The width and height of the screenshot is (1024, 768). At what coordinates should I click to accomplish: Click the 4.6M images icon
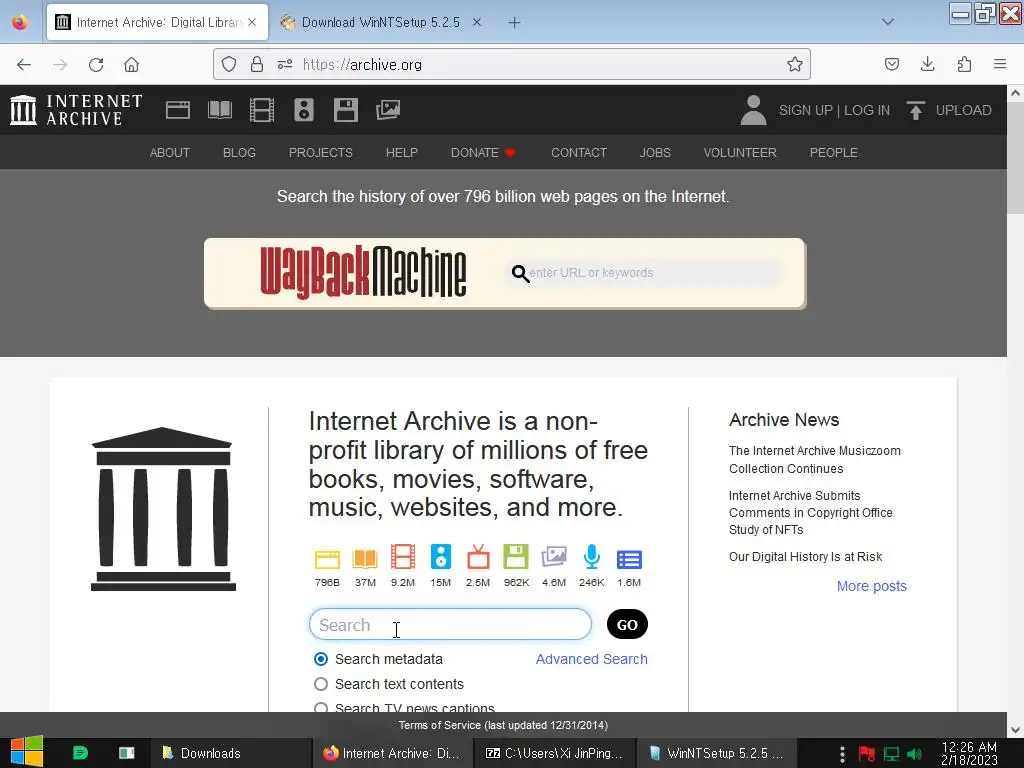coord(554,557)
